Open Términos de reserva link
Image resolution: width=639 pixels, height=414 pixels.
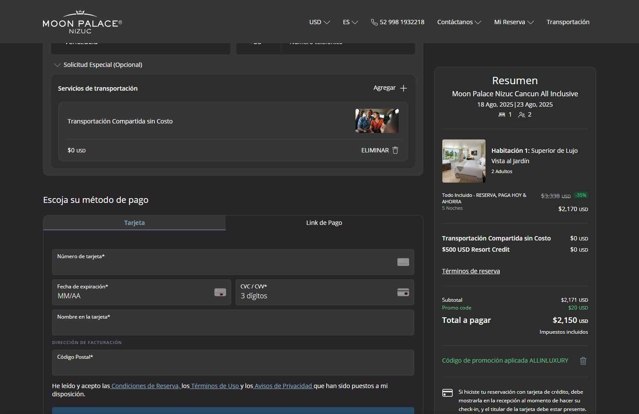[x=471, y=271]
